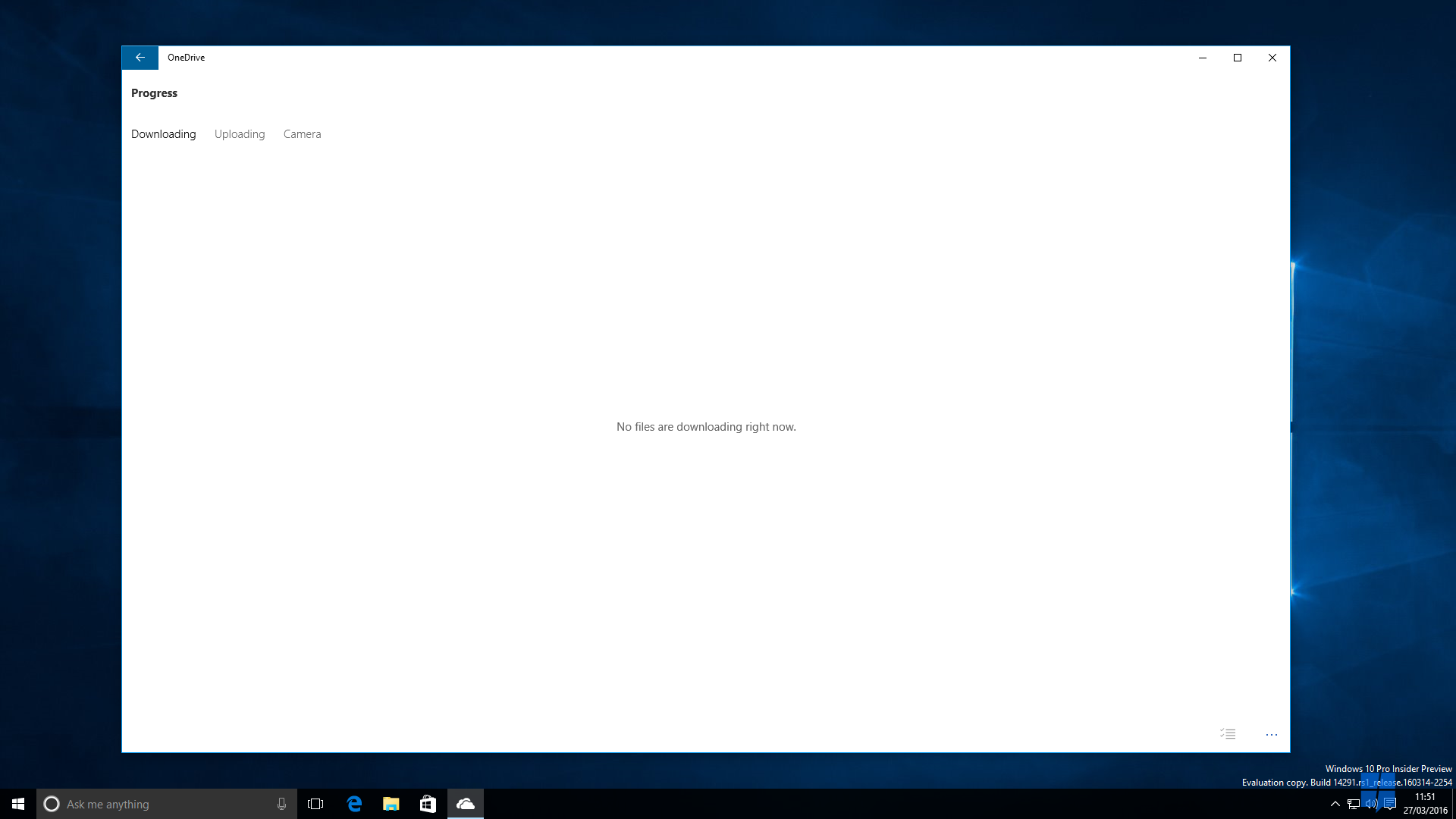This screenshot has width=1456, height=819.
Task: Select the Task View taskbar button
Action: coord(315,804)
